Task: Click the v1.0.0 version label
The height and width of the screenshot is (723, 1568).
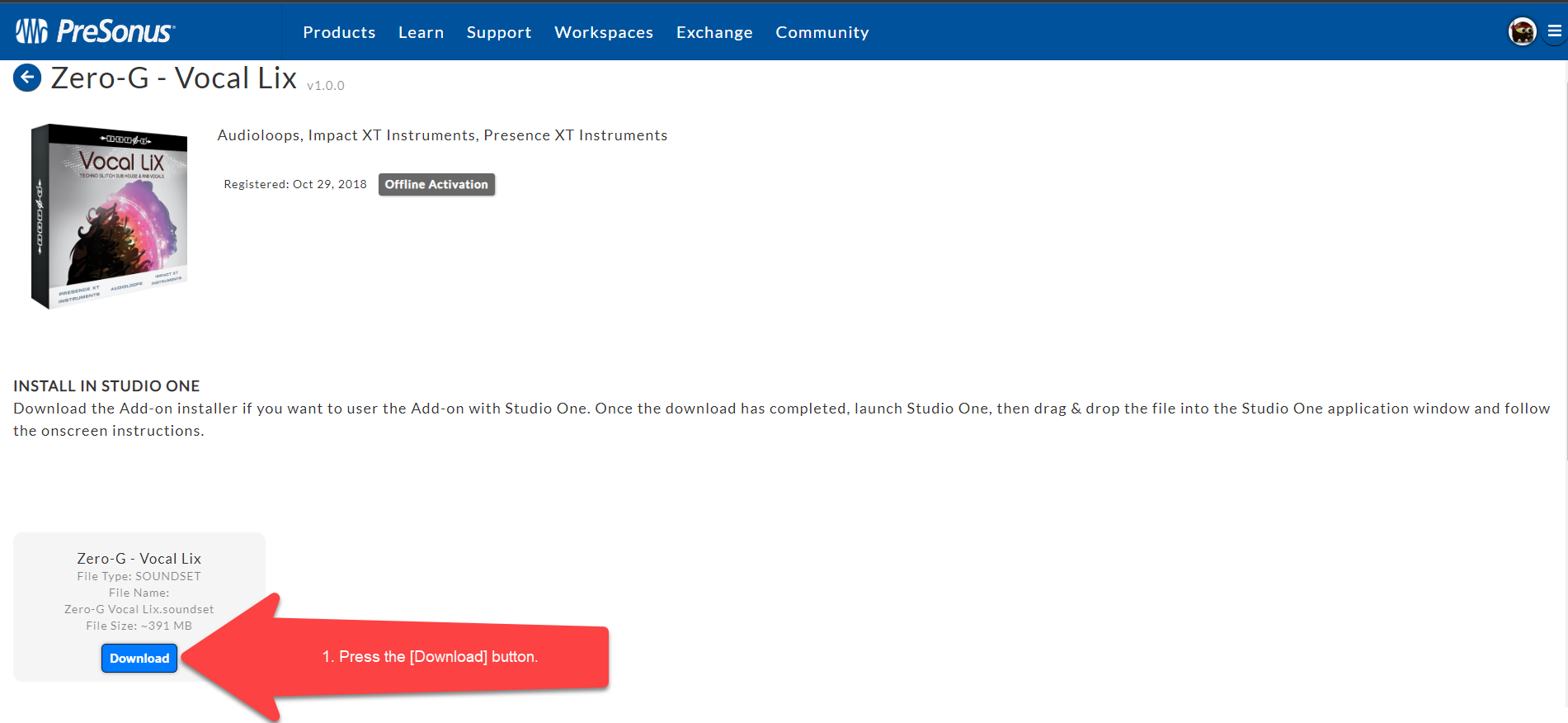Action: coord(326,85)
